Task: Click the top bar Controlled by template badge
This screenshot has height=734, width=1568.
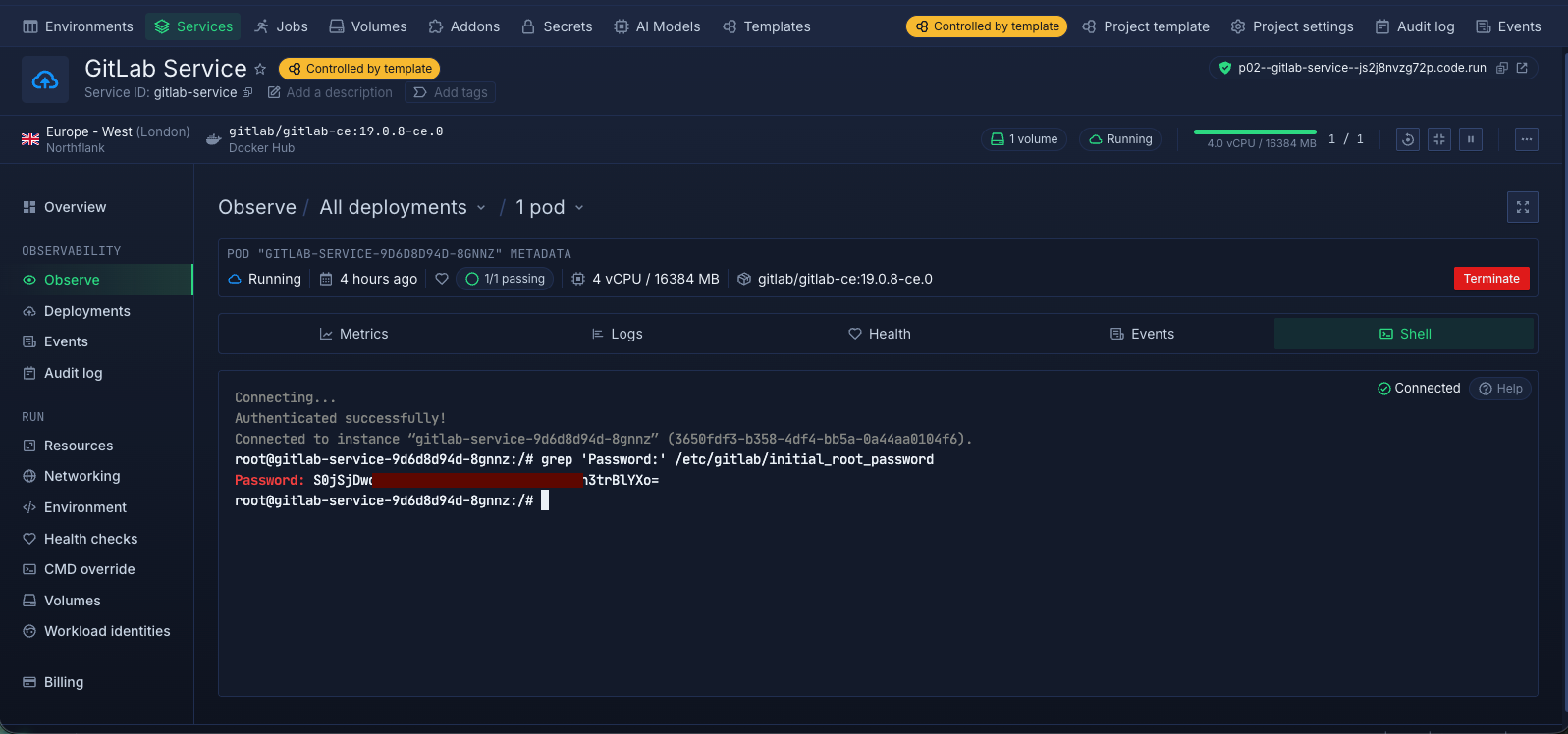Action: tap(987, 26)
